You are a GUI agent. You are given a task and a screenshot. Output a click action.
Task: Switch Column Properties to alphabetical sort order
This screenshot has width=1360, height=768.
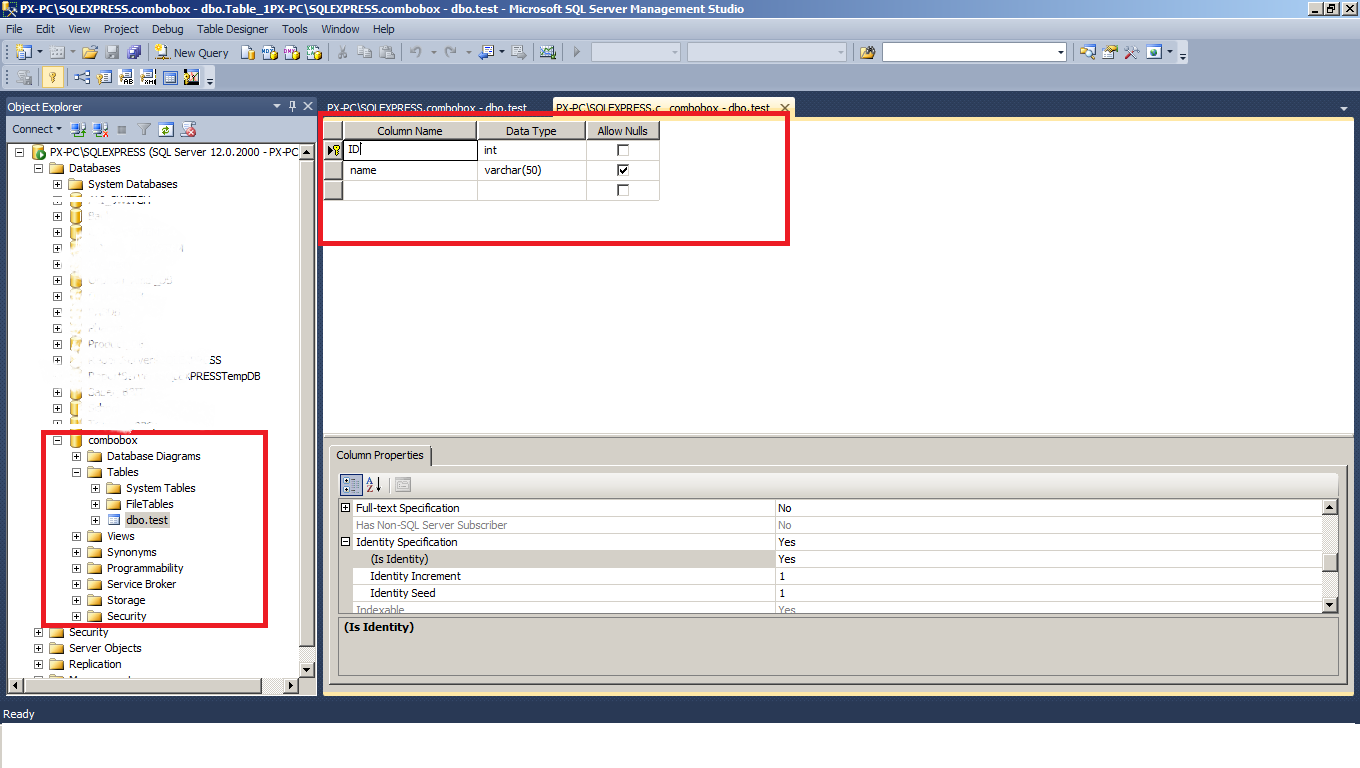[x=372, y=484]
